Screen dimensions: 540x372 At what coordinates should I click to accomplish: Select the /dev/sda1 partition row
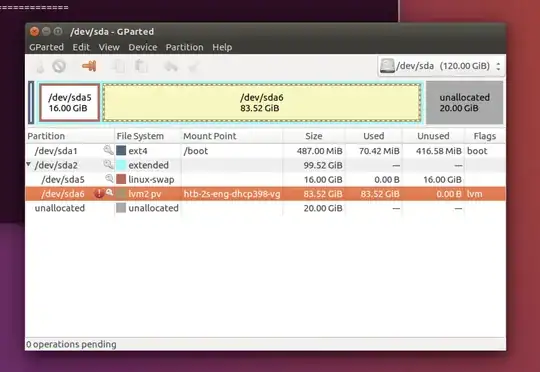coord(266,151)
